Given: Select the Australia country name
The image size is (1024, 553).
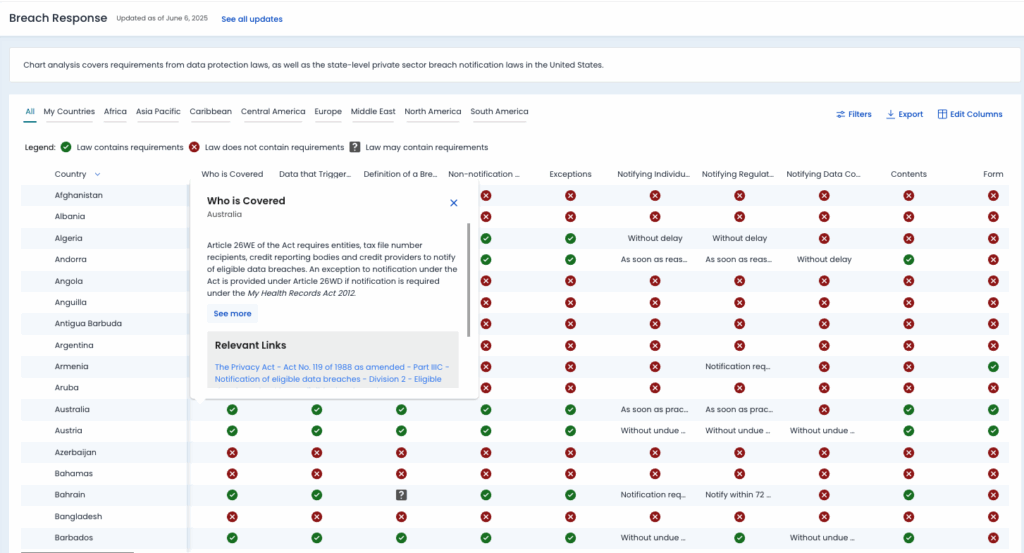Looking at the screenshot, I should pos(72,410).
